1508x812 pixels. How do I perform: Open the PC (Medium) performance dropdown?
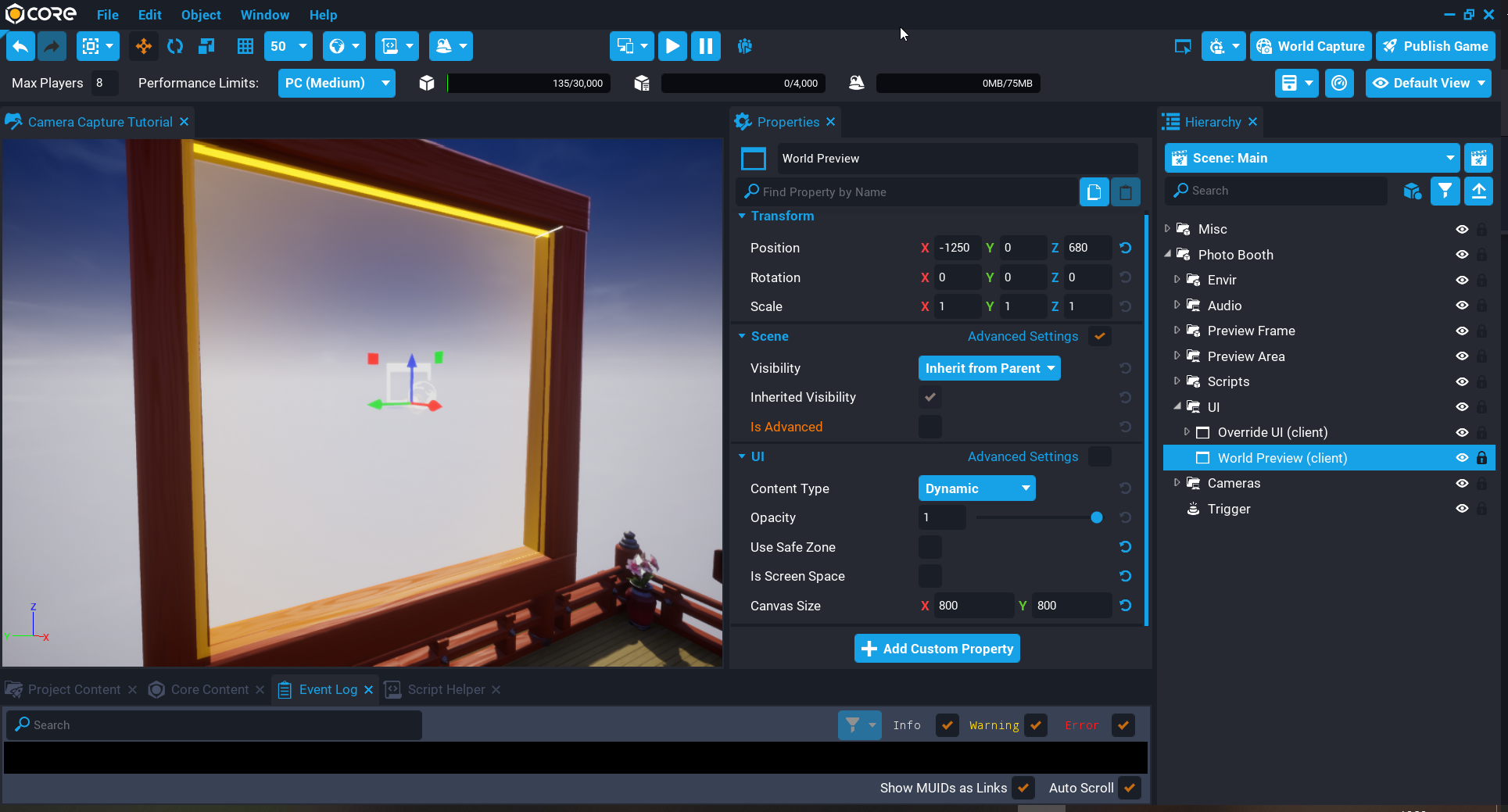[x=336, y=83]
